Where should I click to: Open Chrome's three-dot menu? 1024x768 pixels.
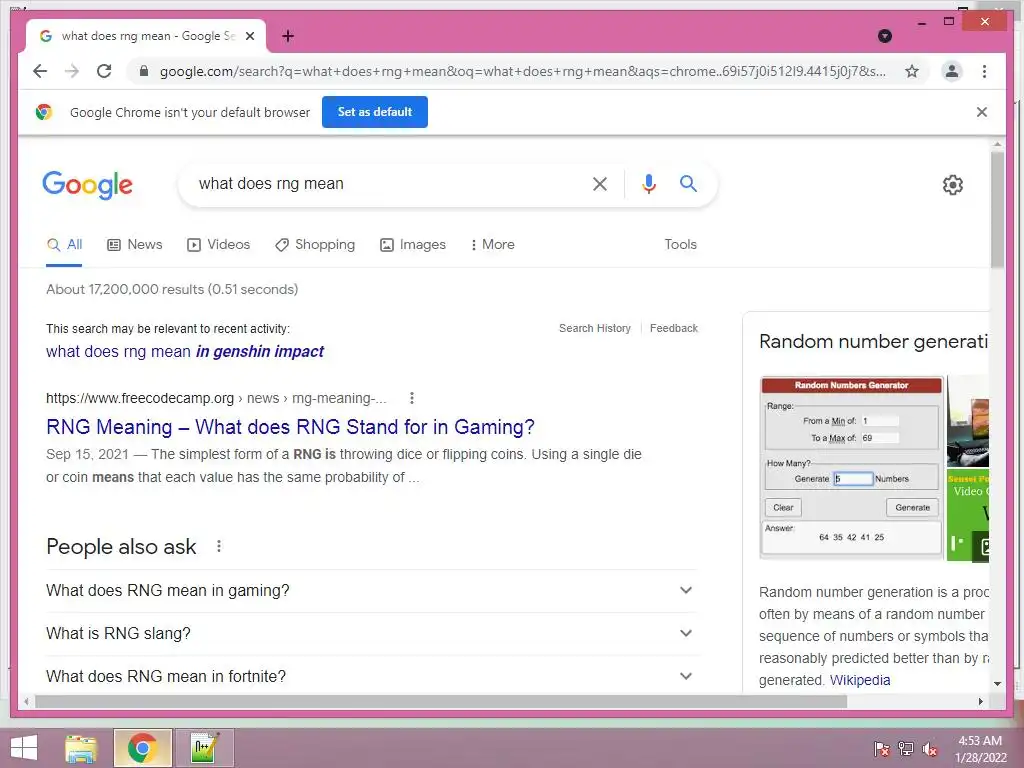tap(984, 71)
